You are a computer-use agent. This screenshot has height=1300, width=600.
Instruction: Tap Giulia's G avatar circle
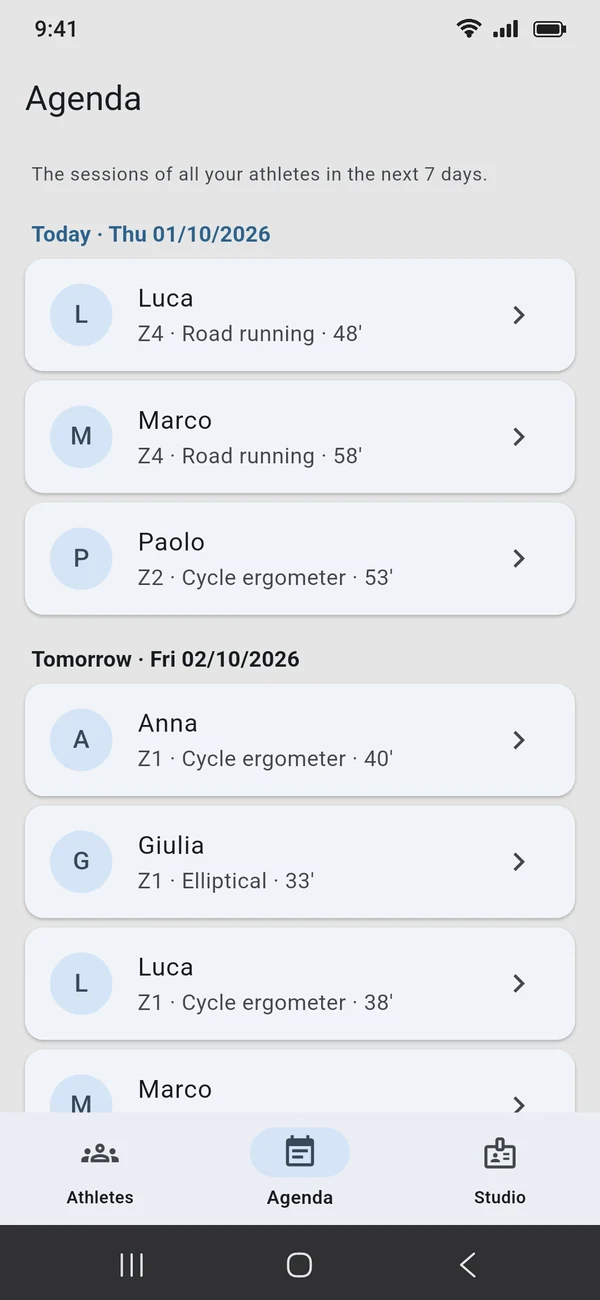point(81,862)
